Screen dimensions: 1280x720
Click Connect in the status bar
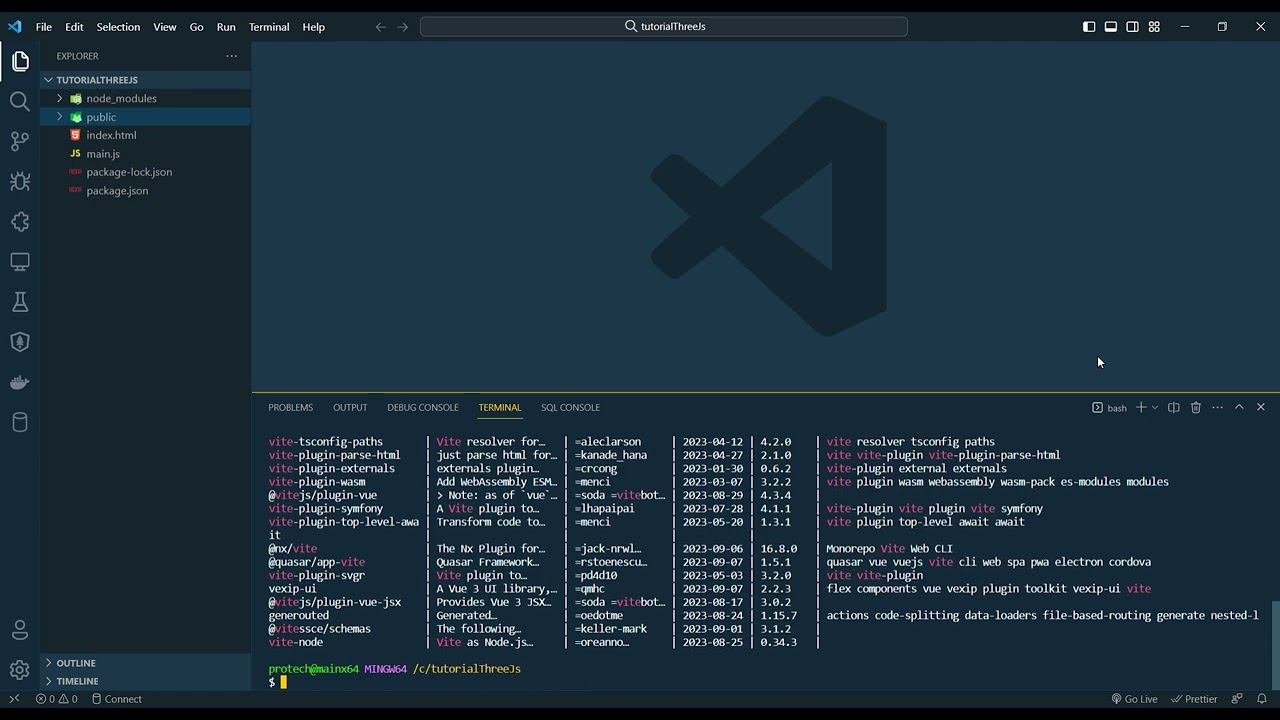pos(116,699)
